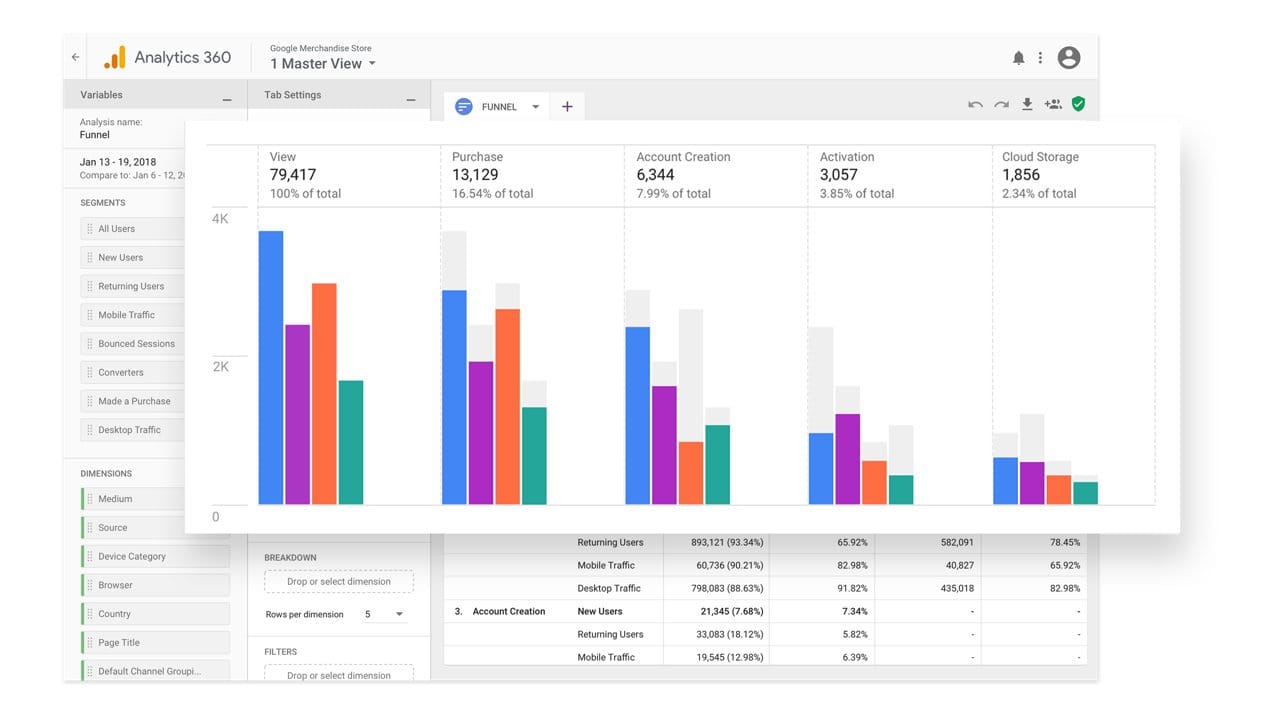Viewport: 1280px width, 720px height.
Task: Click the Filters drop dimension box
Action: point(339,674)
